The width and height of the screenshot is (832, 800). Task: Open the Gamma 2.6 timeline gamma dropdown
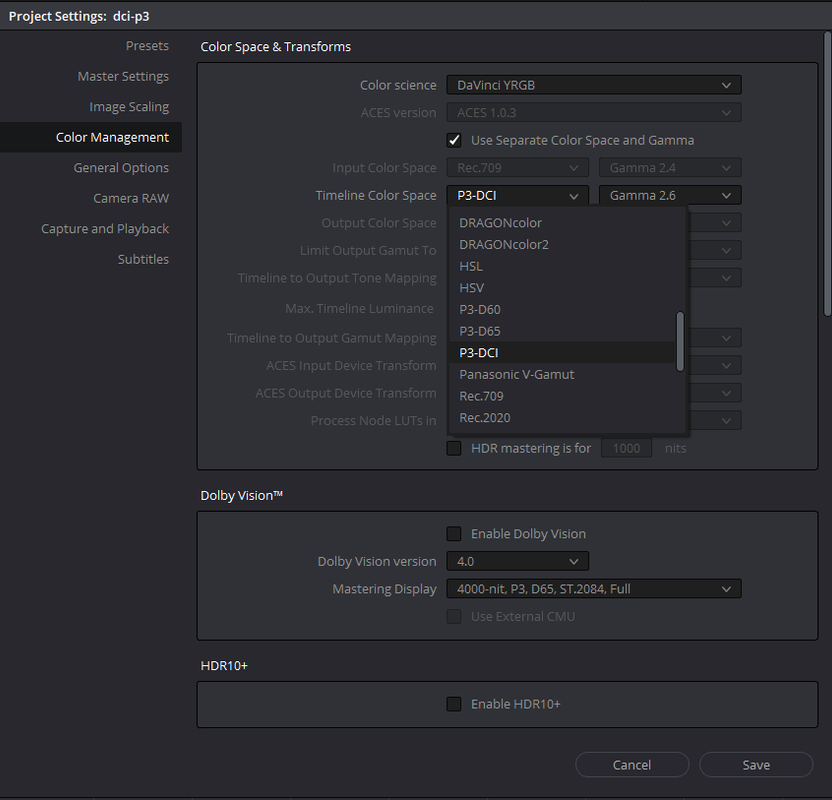click(x=670, y=195)
